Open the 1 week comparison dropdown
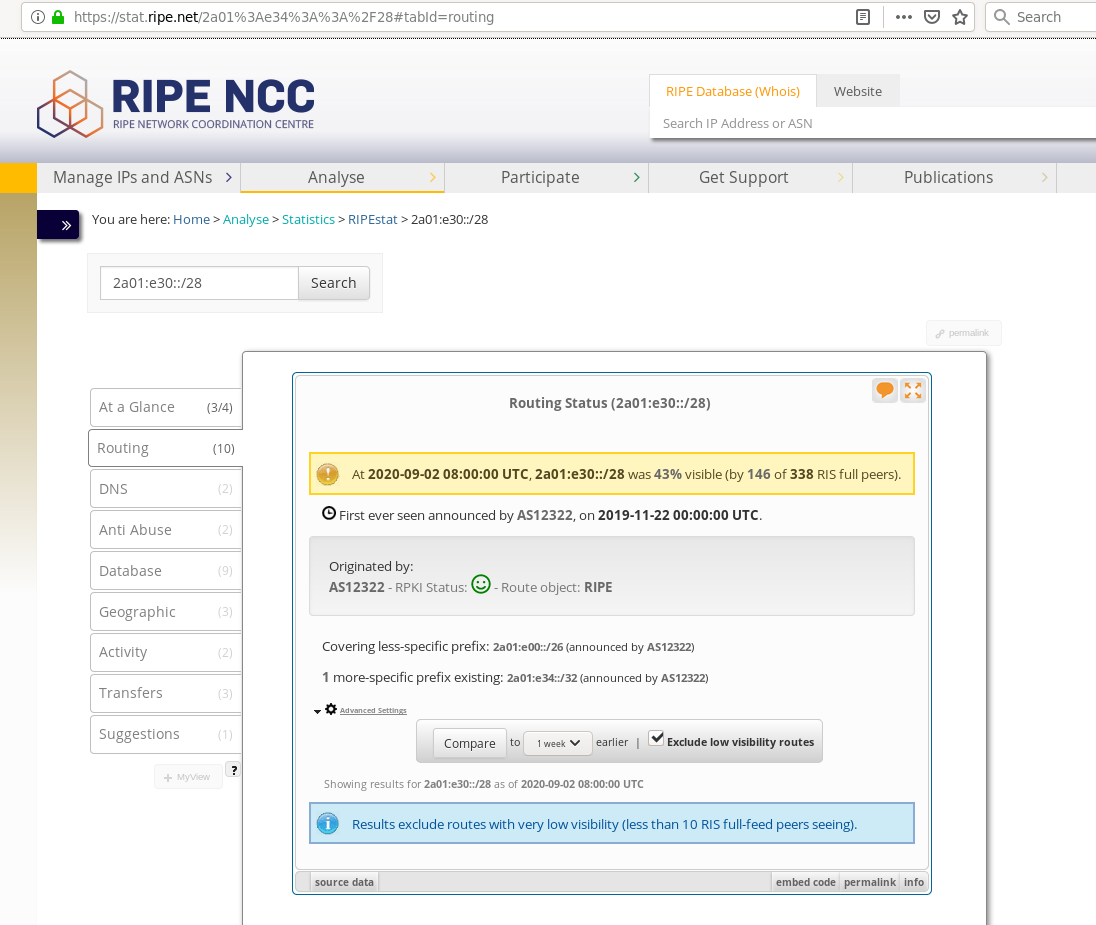This screenshot has height=925, width=1096. pyautogui.click(x=558, y=743)
